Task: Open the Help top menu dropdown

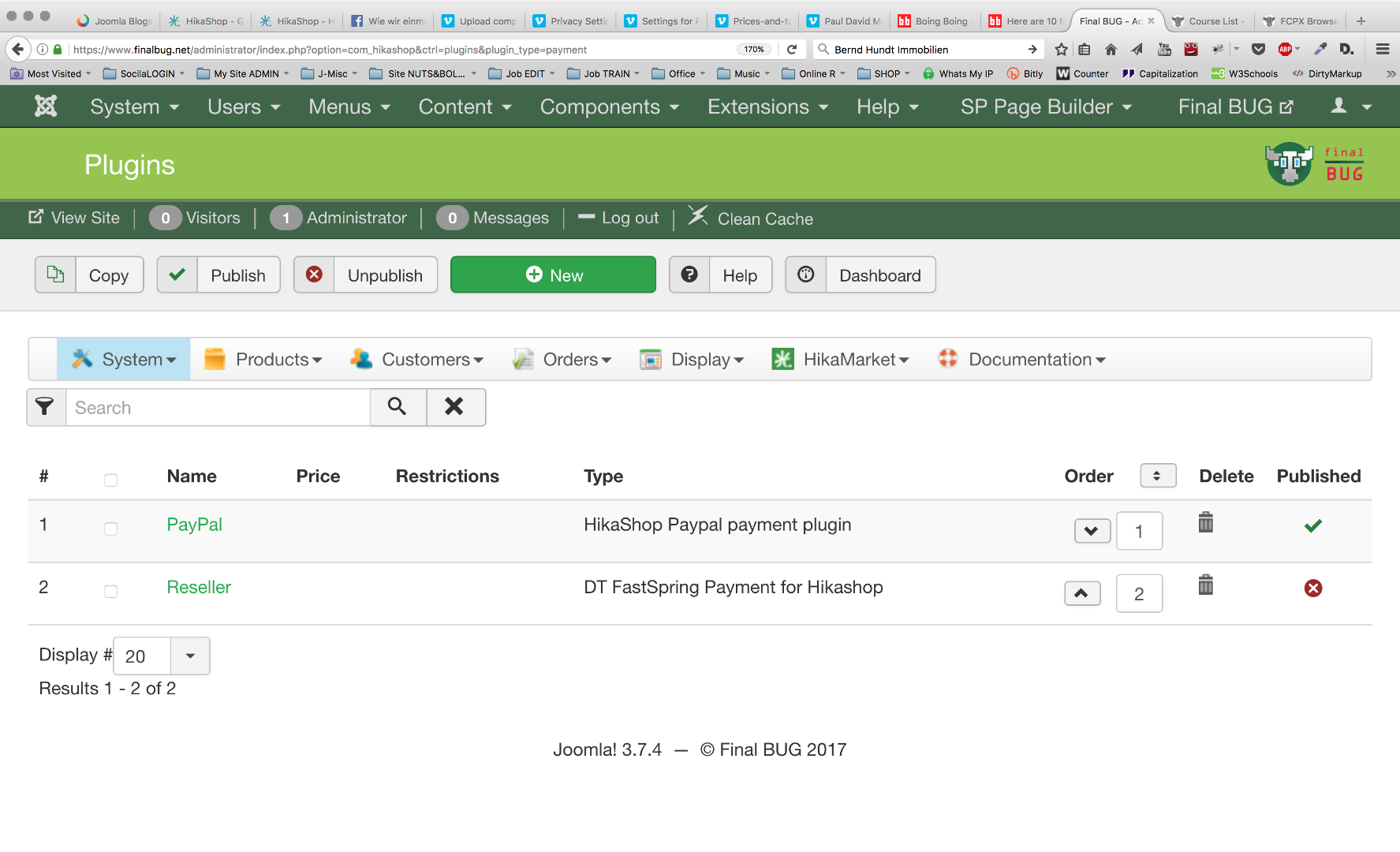Action: pos(887,106)
